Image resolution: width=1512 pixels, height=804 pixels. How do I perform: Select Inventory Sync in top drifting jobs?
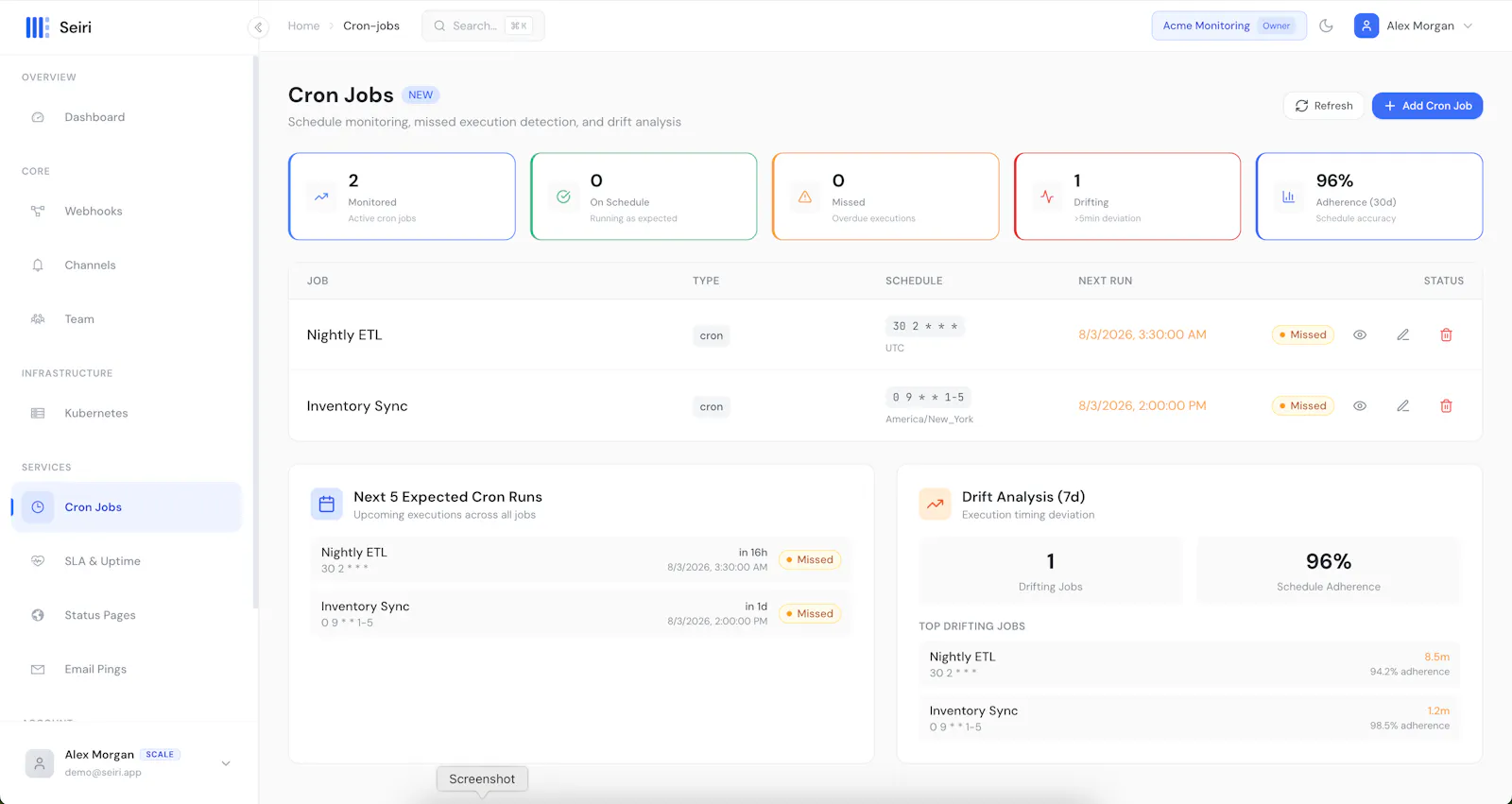pyautogui.click(x=1189, y=718)
